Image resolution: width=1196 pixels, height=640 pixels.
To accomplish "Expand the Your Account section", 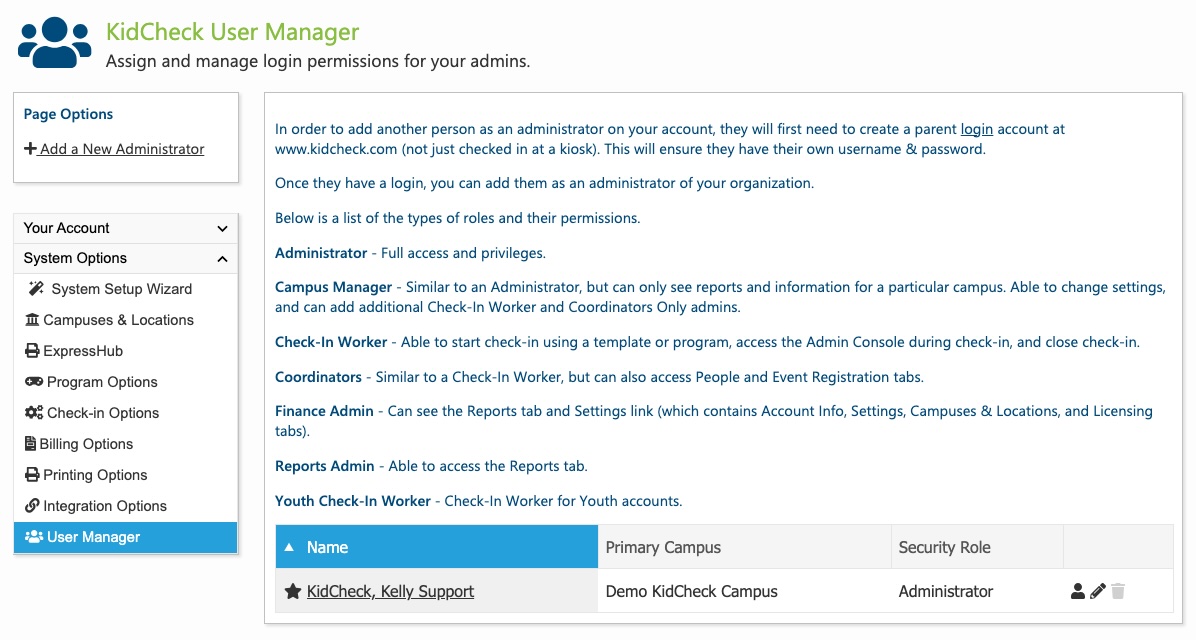I will pyautogui.click(x=126, y=228).
